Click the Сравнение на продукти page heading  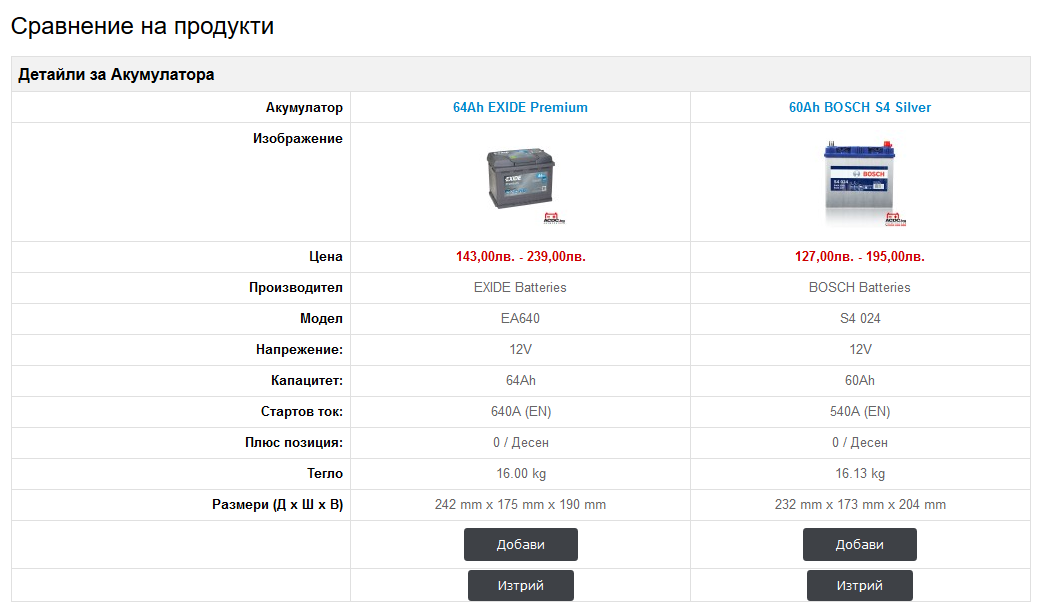pos(142,26)
